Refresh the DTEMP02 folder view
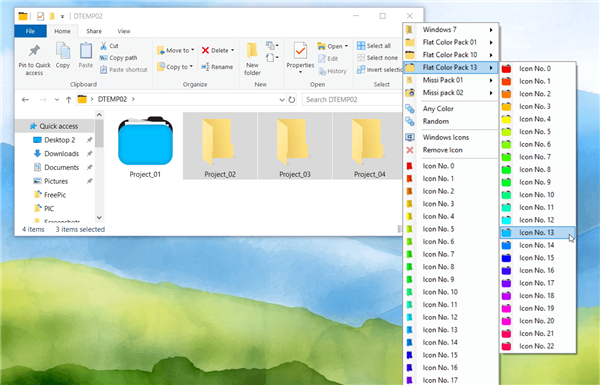The width and height of the screenshot is (600, 385). click(x=292, y=100)
